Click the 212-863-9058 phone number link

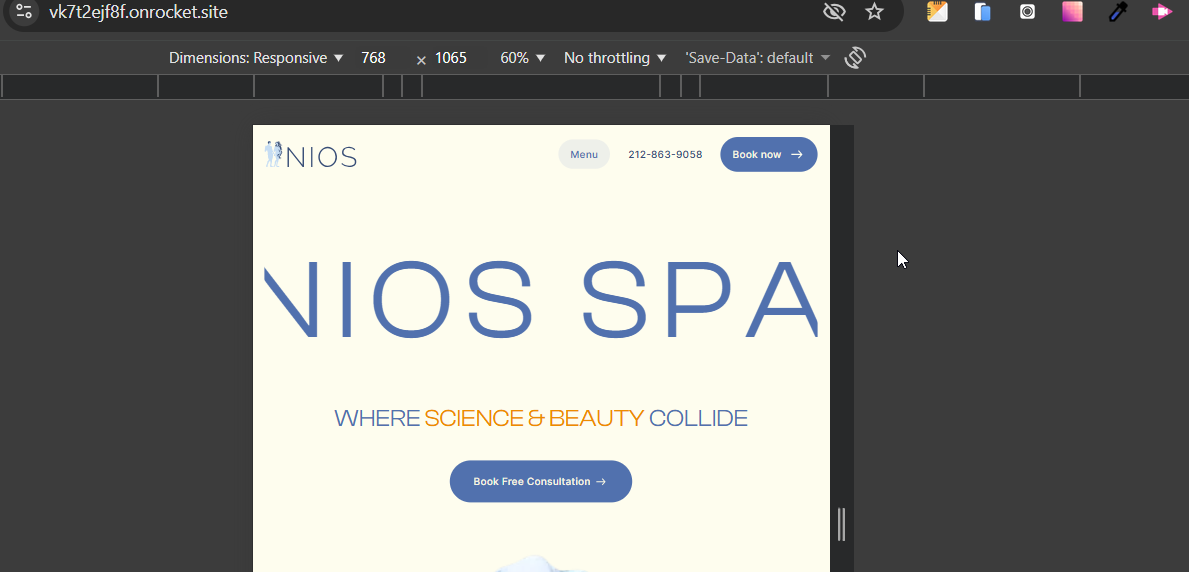tap(665, 155)
